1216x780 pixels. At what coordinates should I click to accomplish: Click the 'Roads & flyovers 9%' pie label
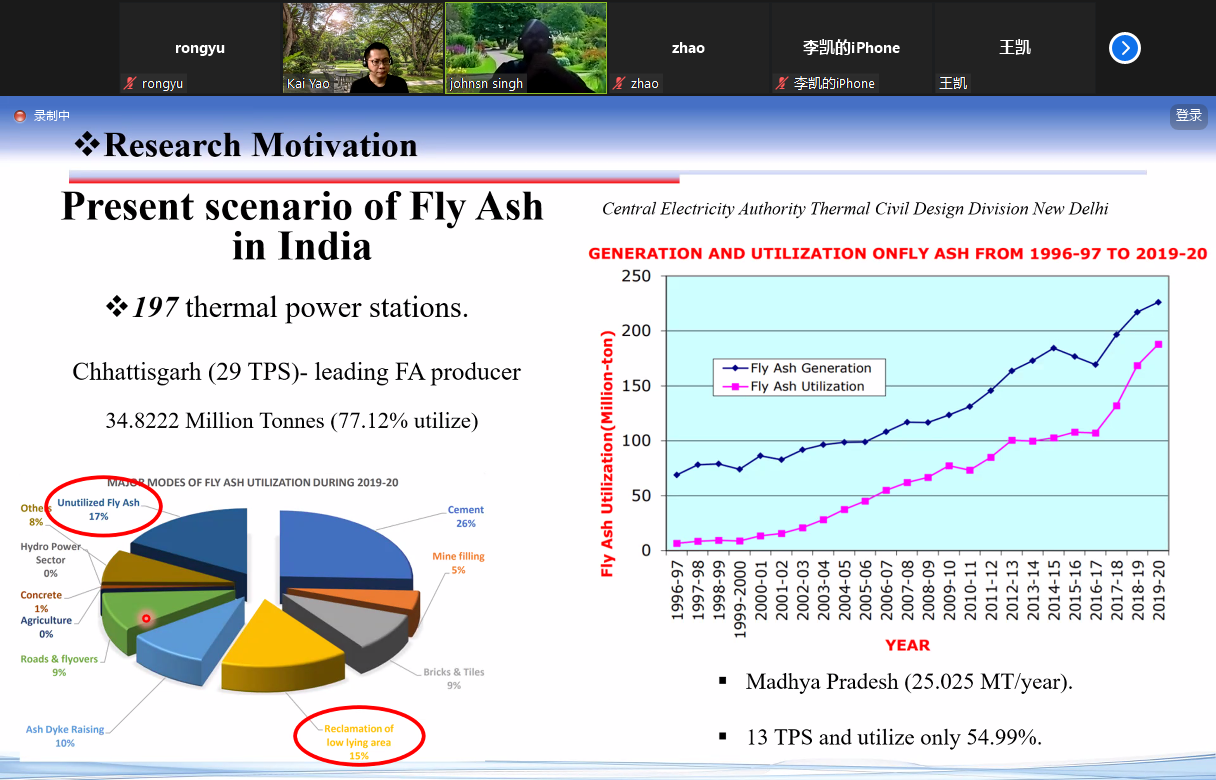pos(59,666)
